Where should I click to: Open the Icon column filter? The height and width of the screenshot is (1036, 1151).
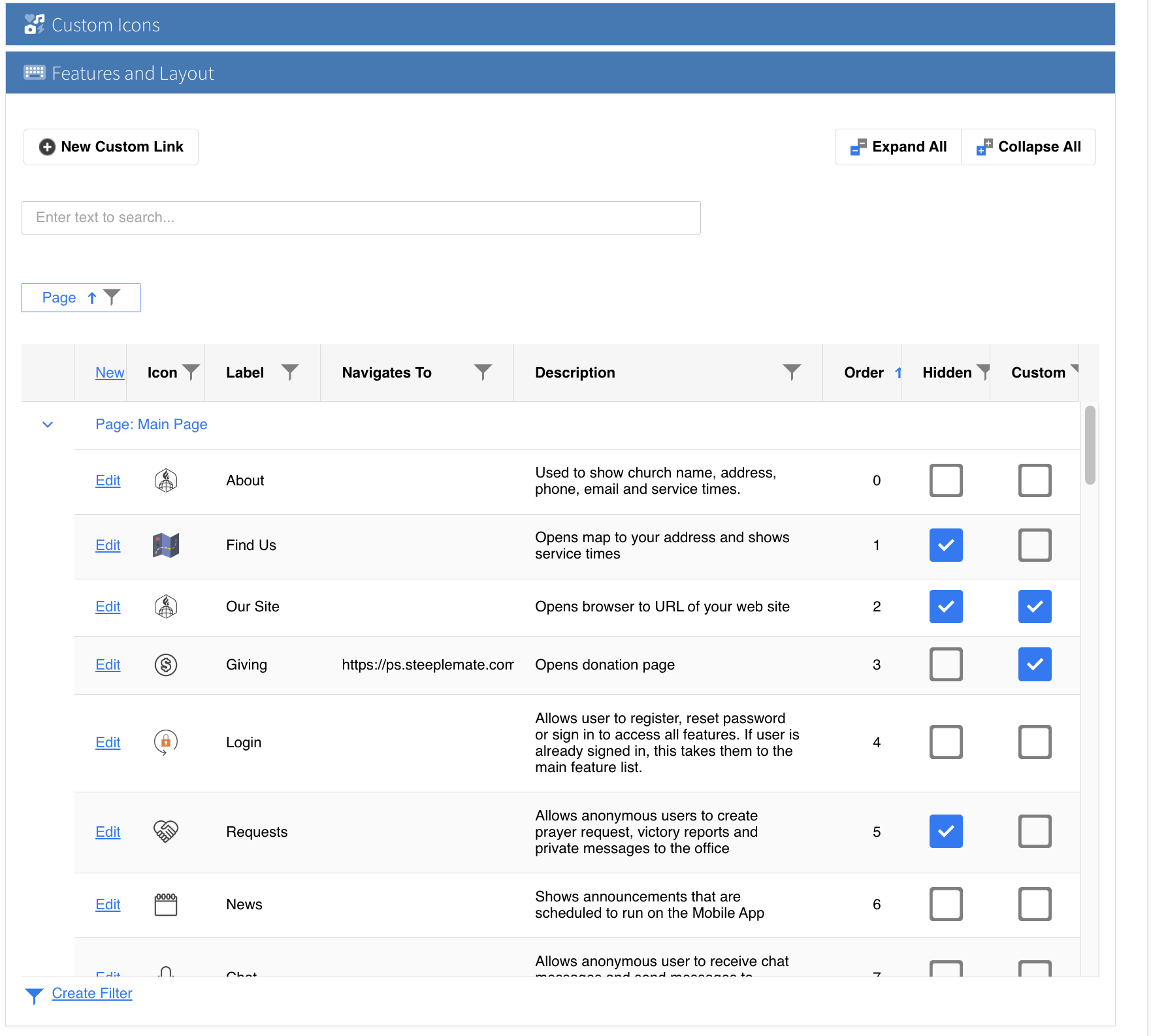pyautogui.click(x=191, y=372)
